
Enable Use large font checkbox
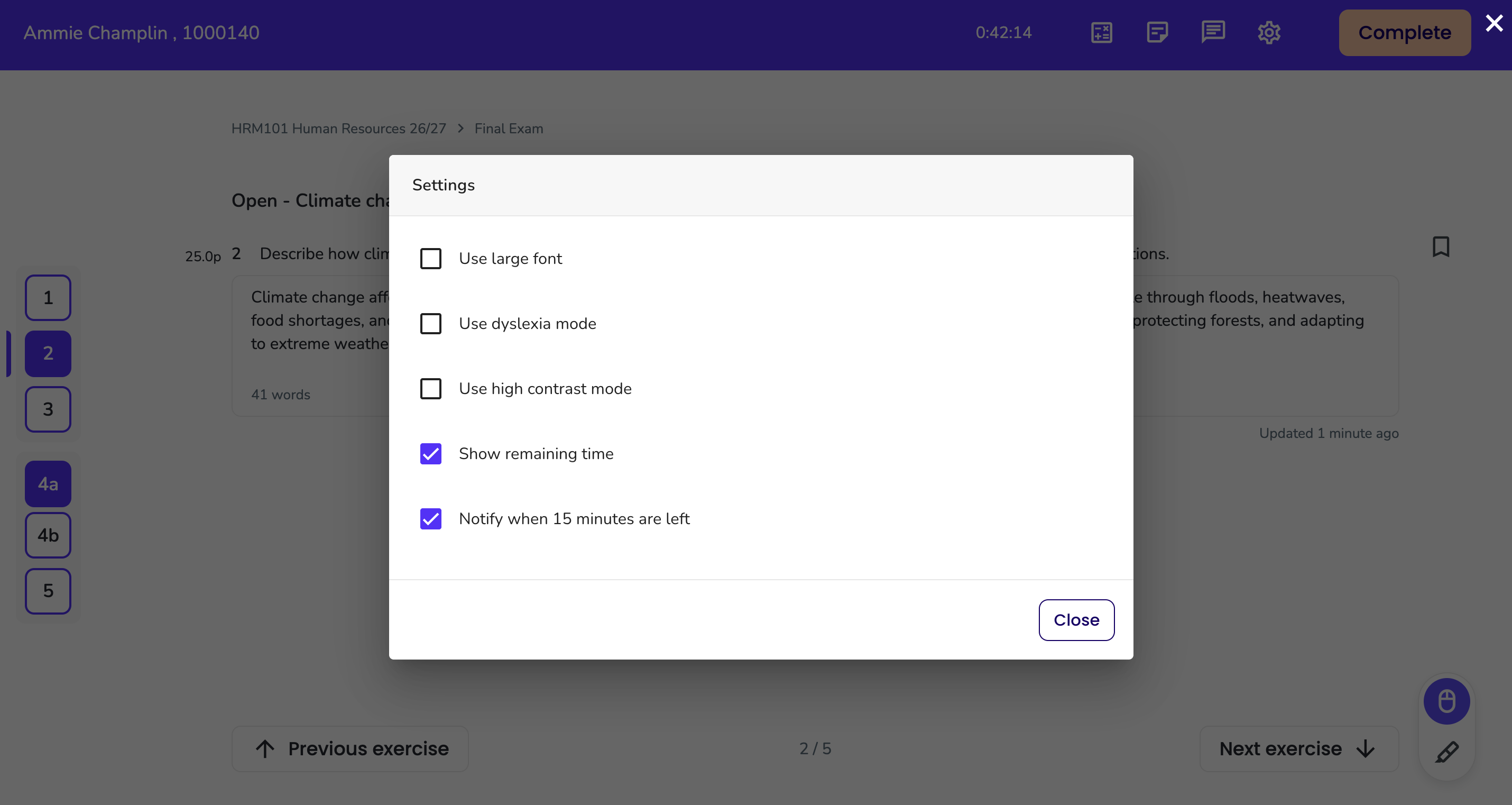pos(431,258)
